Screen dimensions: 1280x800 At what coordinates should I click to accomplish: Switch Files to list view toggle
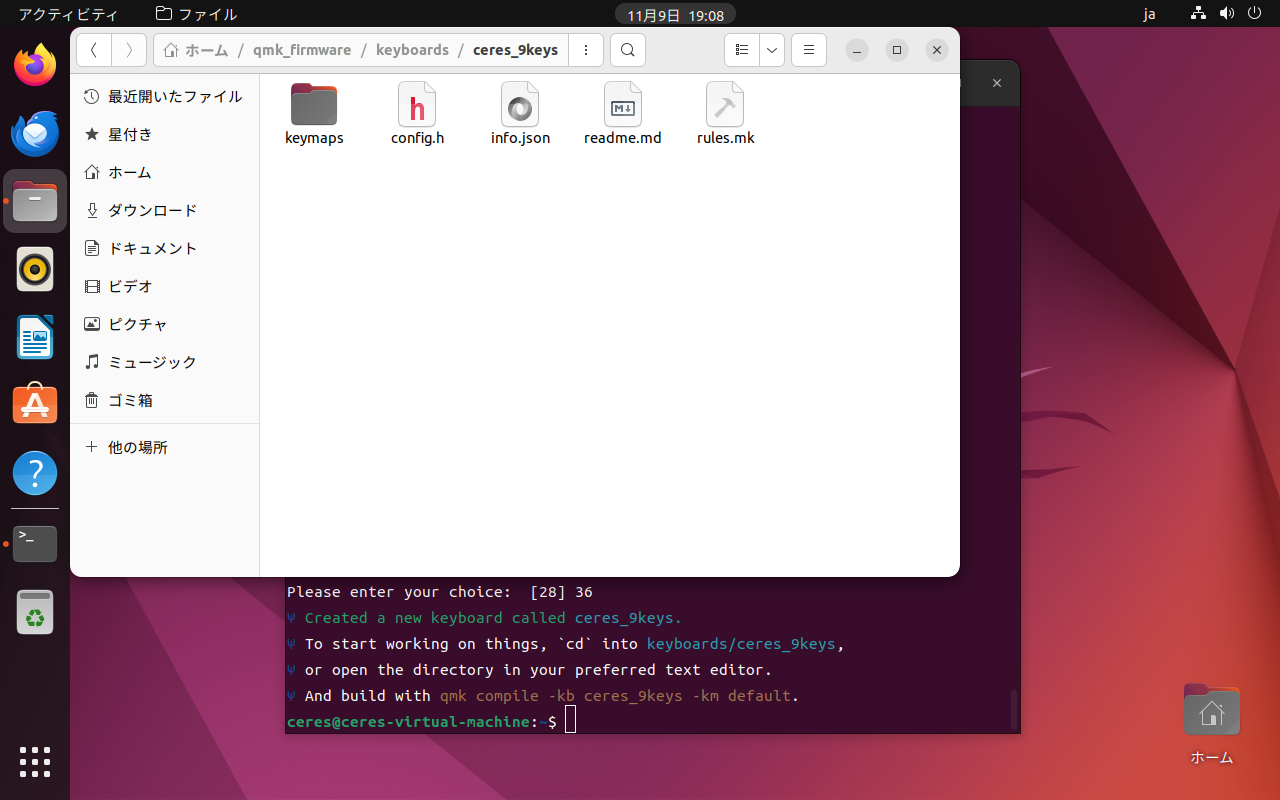(742, 50)
